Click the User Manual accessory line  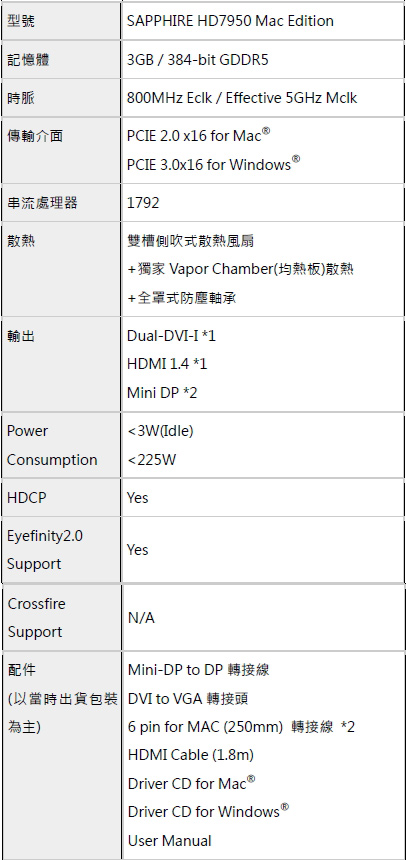coord(170,840)
